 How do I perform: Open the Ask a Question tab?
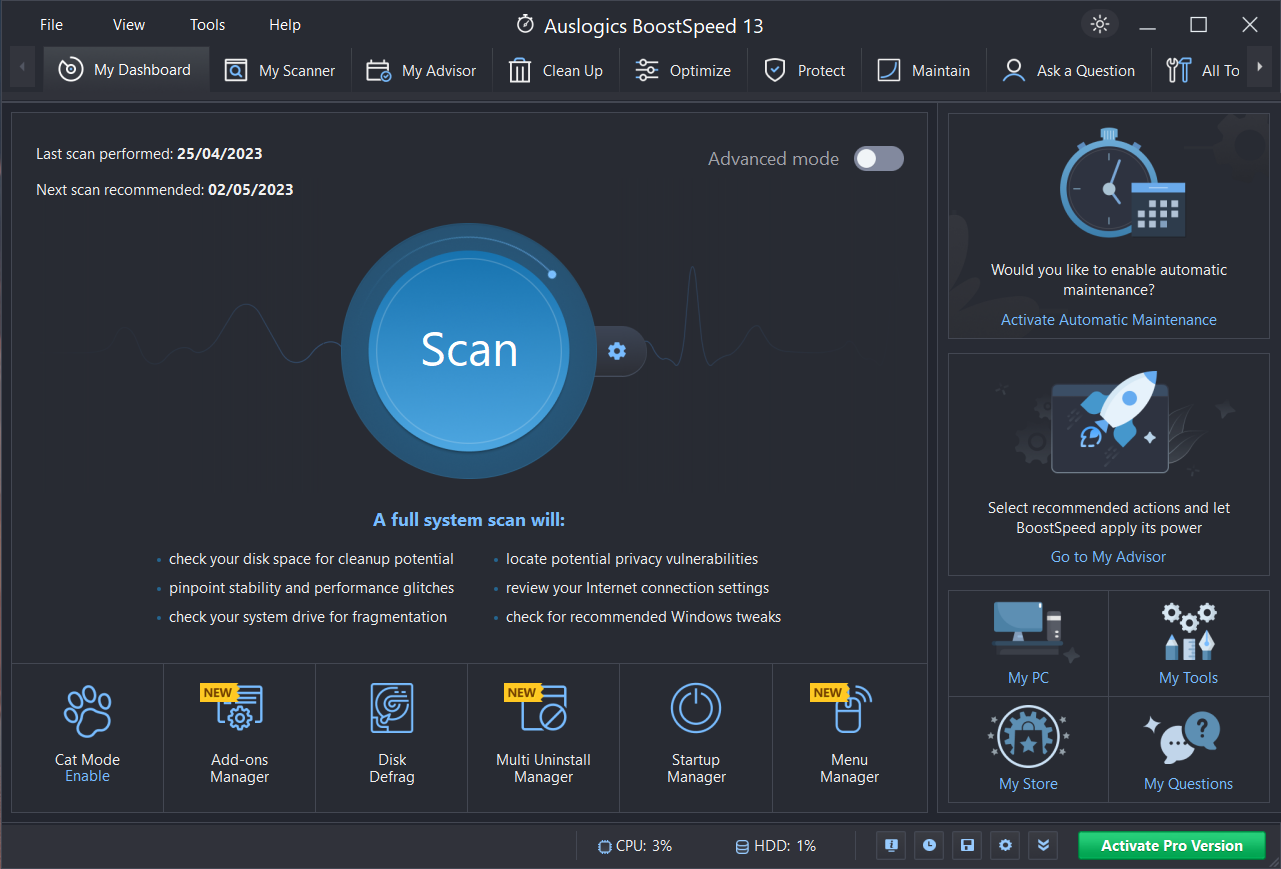[x=1069, y=70]
